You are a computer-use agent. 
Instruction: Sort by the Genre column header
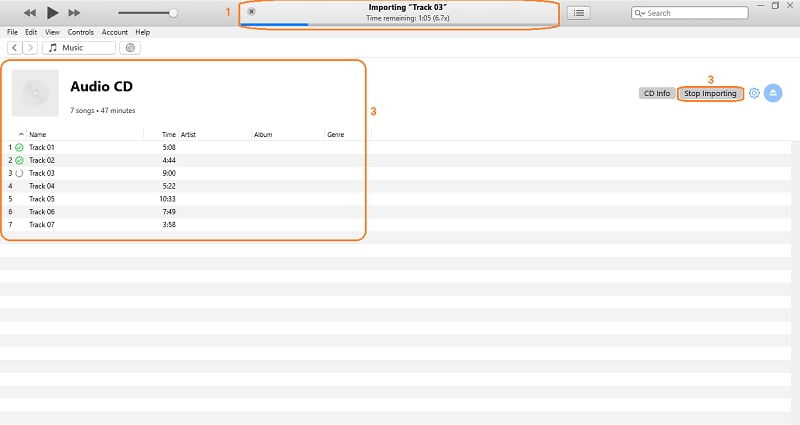[336, 135]
